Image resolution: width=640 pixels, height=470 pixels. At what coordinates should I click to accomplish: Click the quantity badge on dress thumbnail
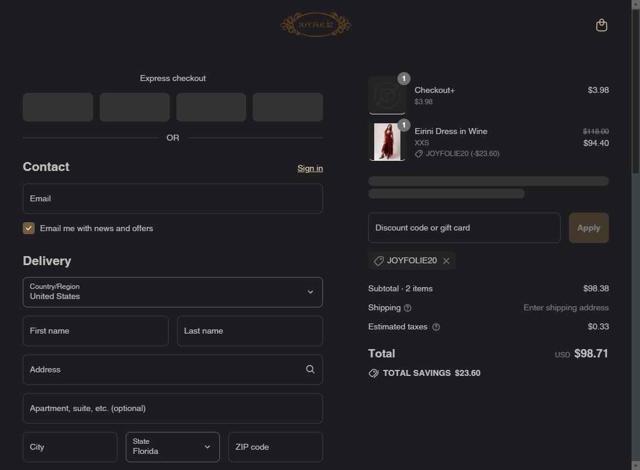404,125
